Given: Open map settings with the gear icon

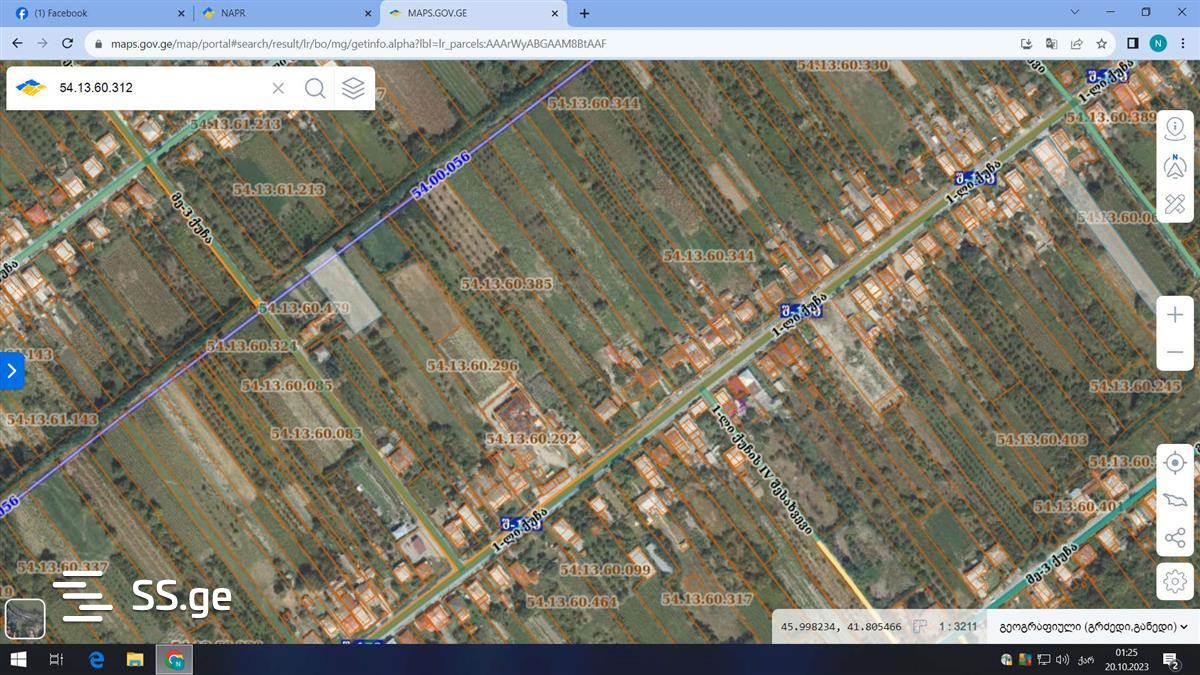Looking at the screenshot, I should [x=1175, y=580].
